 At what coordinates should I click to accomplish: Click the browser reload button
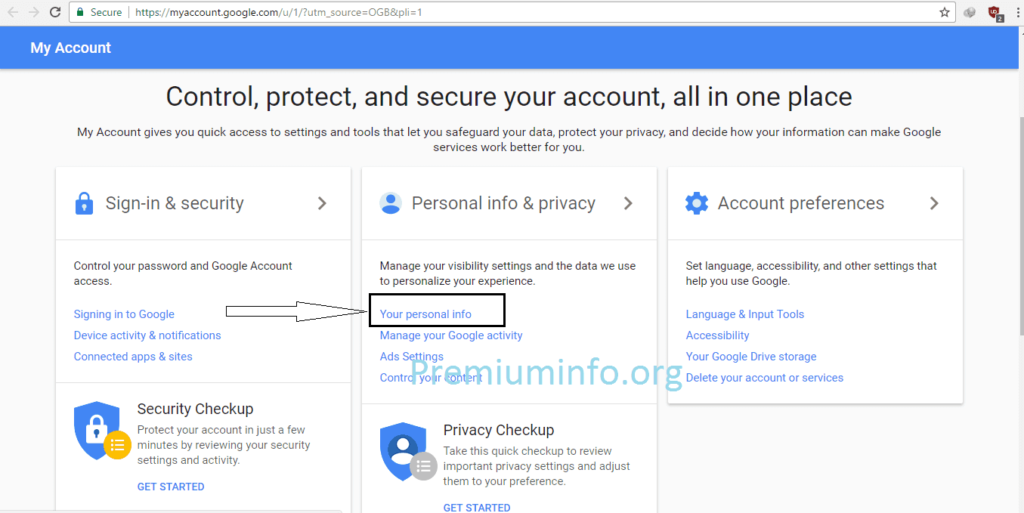[57, 13]
